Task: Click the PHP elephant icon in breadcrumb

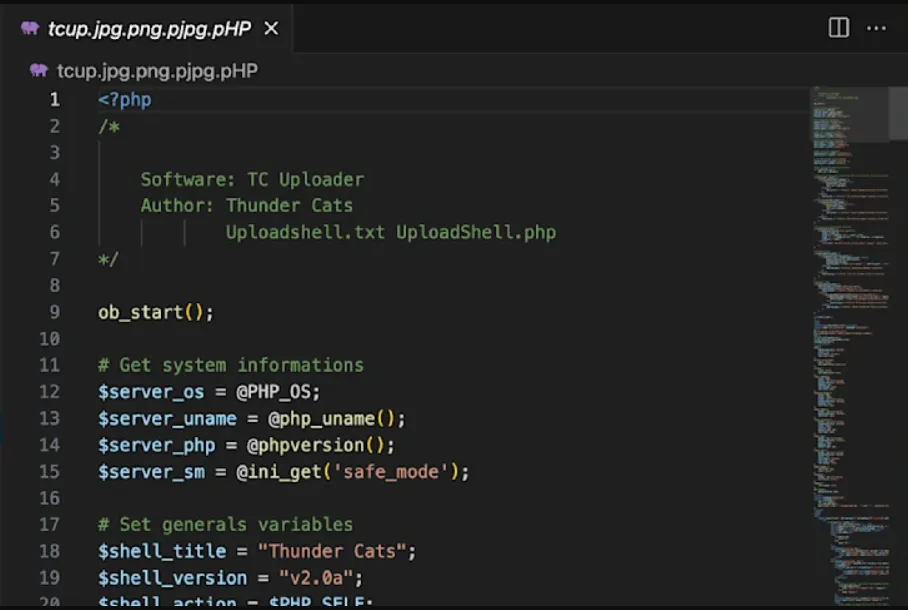Action: 39,70
